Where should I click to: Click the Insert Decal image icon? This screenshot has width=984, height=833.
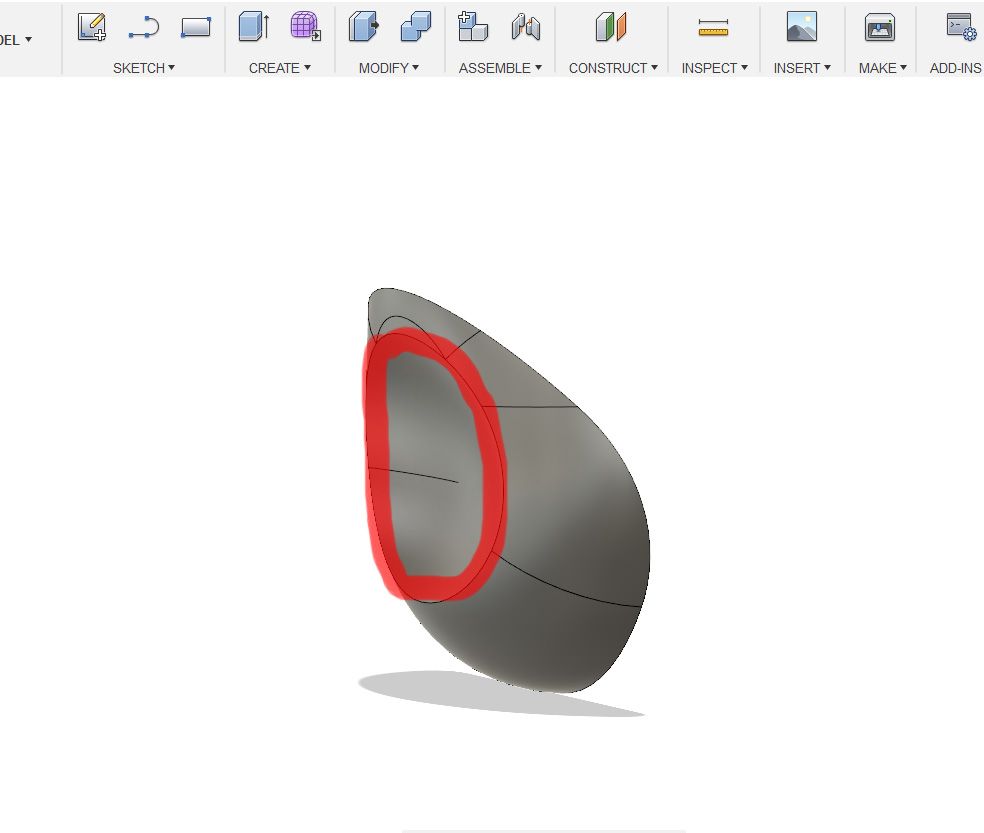pyautogui.click(x=802, y=27)
